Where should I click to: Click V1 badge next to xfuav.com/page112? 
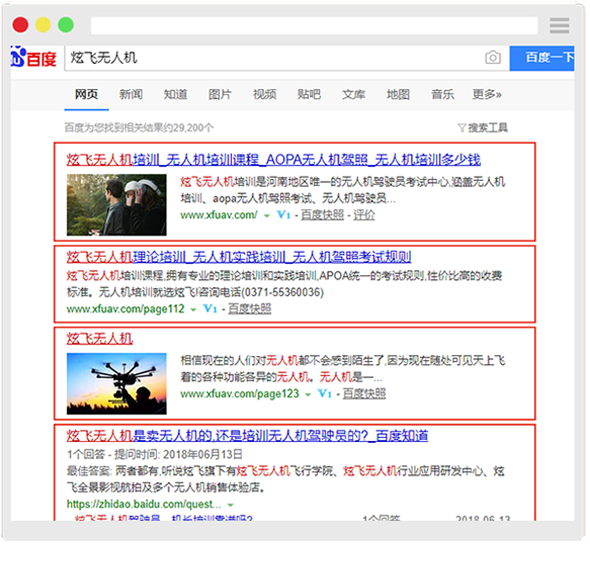[210, 309]
